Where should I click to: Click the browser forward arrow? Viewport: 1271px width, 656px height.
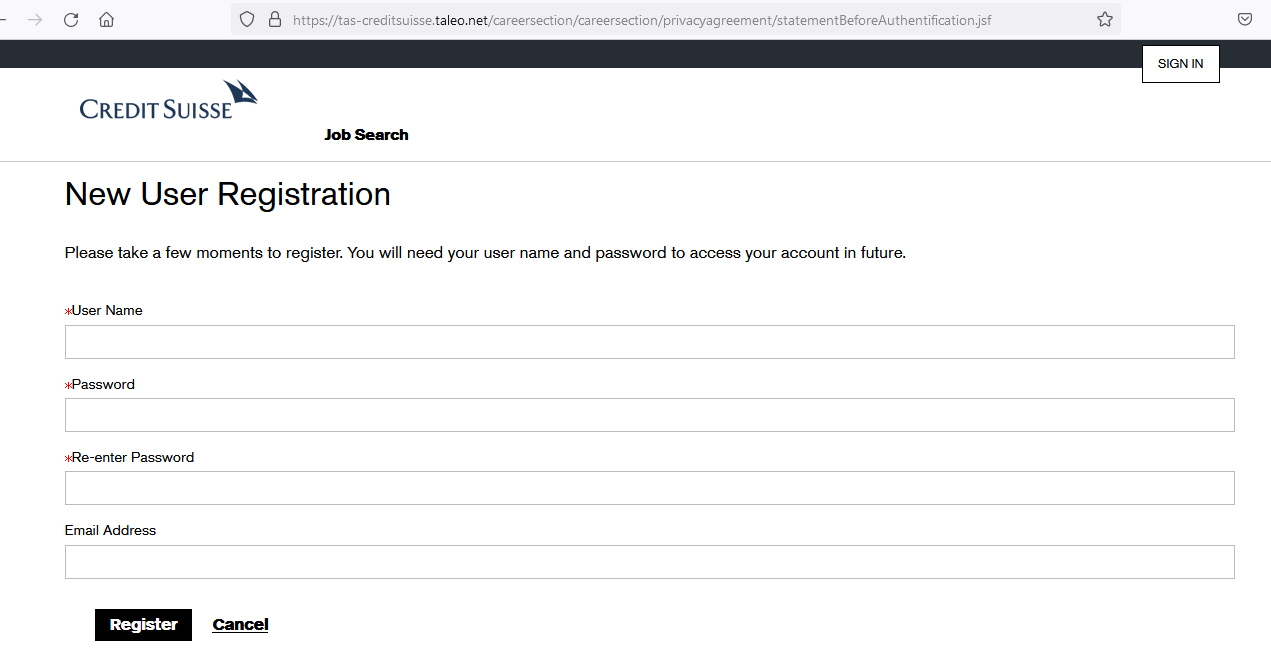click(x=35, y=19)
